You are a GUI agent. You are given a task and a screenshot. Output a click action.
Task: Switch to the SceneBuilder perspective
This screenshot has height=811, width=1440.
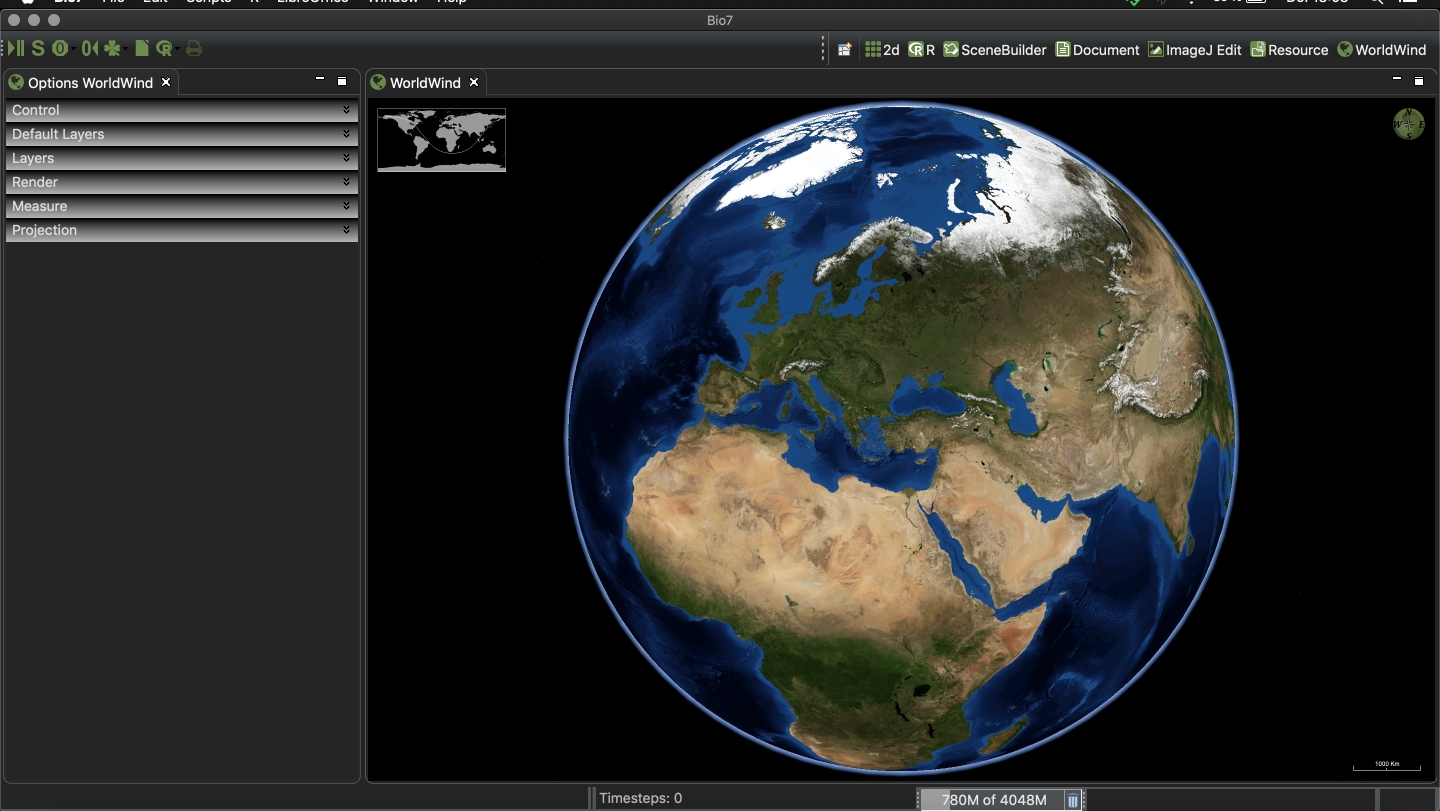(x=995, y=49)
